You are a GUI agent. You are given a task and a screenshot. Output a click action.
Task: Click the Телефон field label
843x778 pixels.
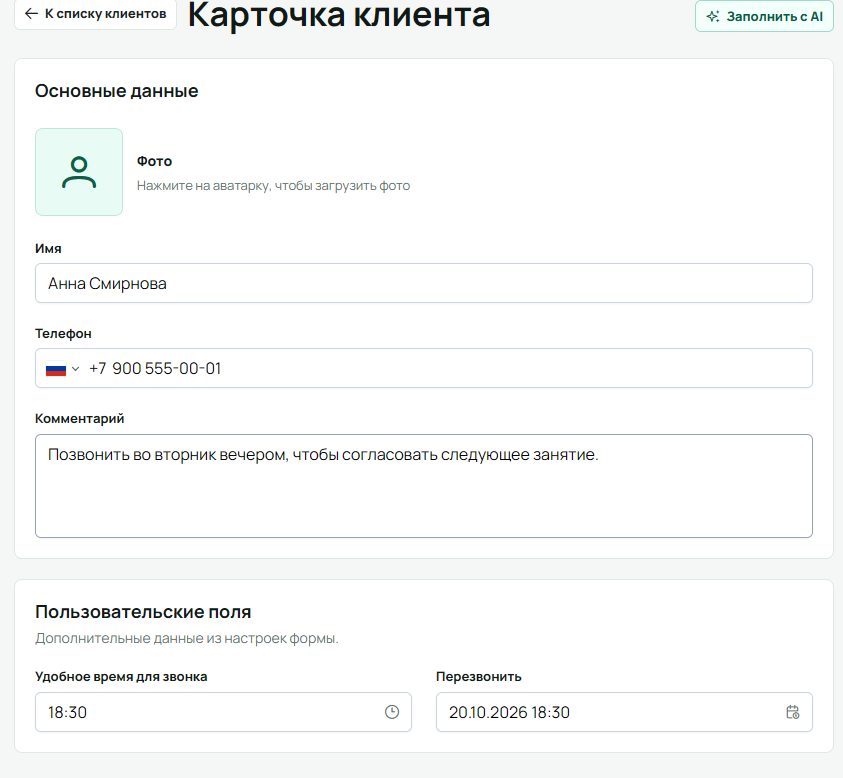(63, 334)
